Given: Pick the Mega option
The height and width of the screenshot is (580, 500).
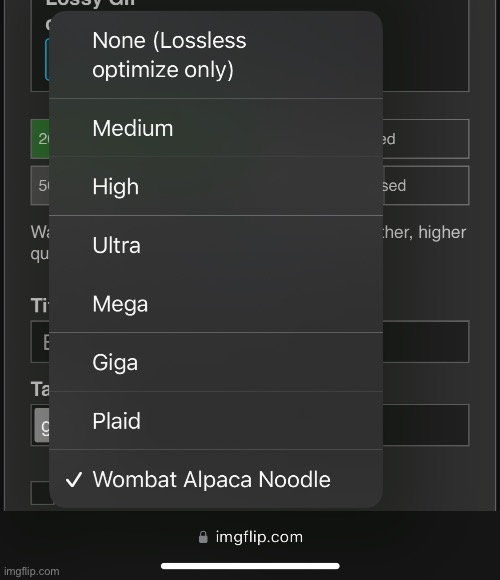Looking at the screenshot, I should 216,304.
